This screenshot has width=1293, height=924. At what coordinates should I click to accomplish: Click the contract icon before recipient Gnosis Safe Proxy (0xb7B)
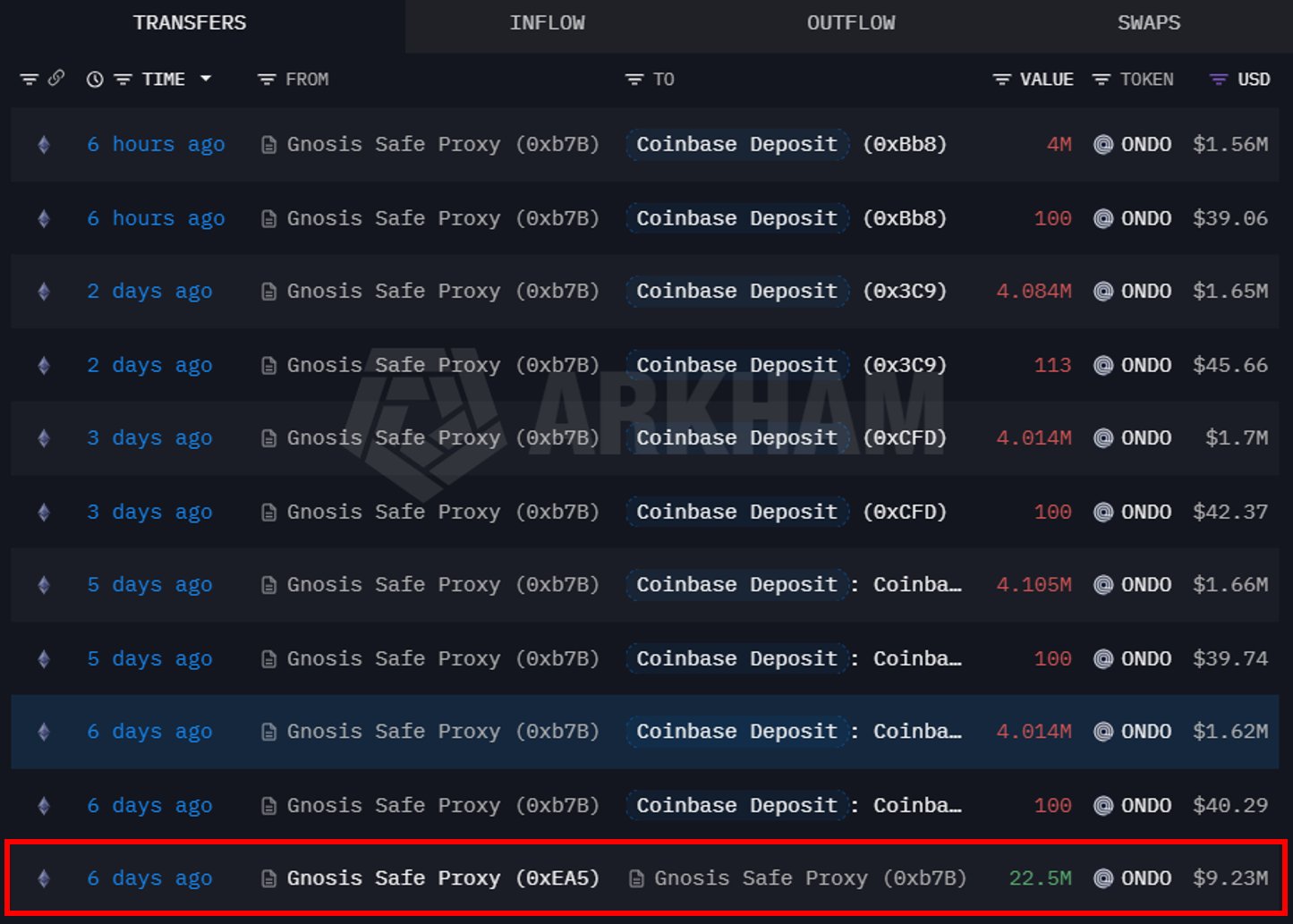[x=636, y=878]
